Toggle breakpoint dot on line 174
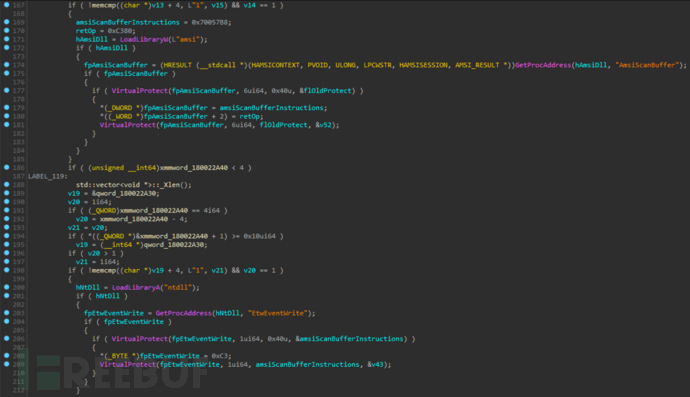This screenshot has height=397, width=690. click(x=7, y=65)
